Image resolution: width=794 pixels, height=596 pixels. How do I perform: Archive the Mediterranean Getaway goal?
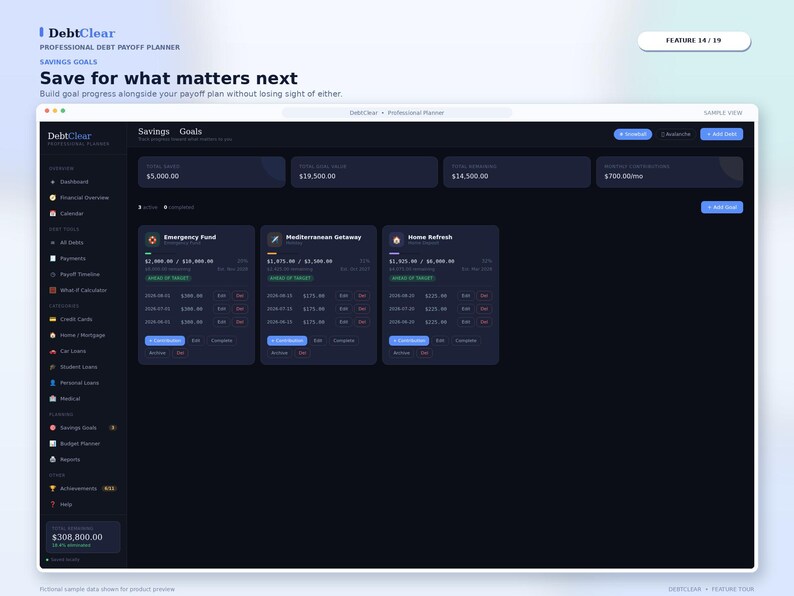[280, 353]
